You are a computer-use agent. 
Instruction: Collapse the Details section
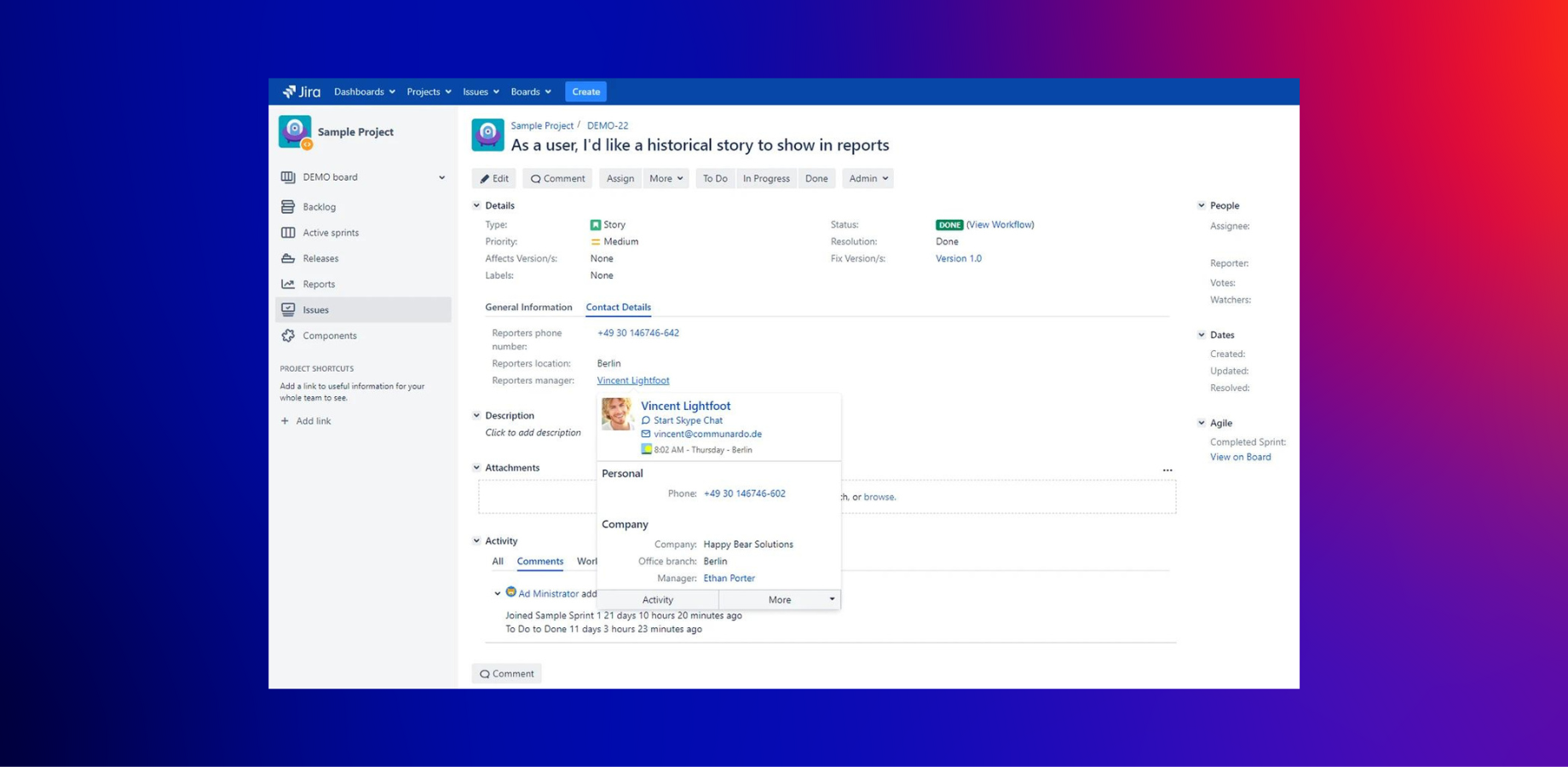click(476, 205)
